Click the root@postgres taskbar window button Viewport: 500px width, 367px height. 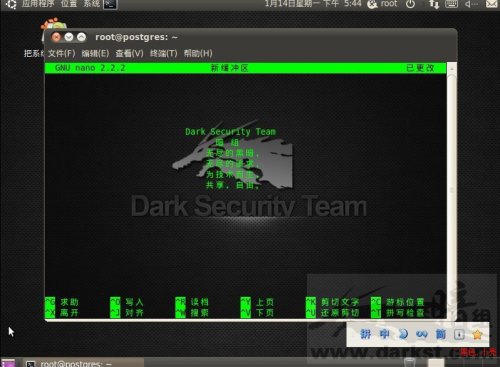pyautogui.click(x=83, y=363)
